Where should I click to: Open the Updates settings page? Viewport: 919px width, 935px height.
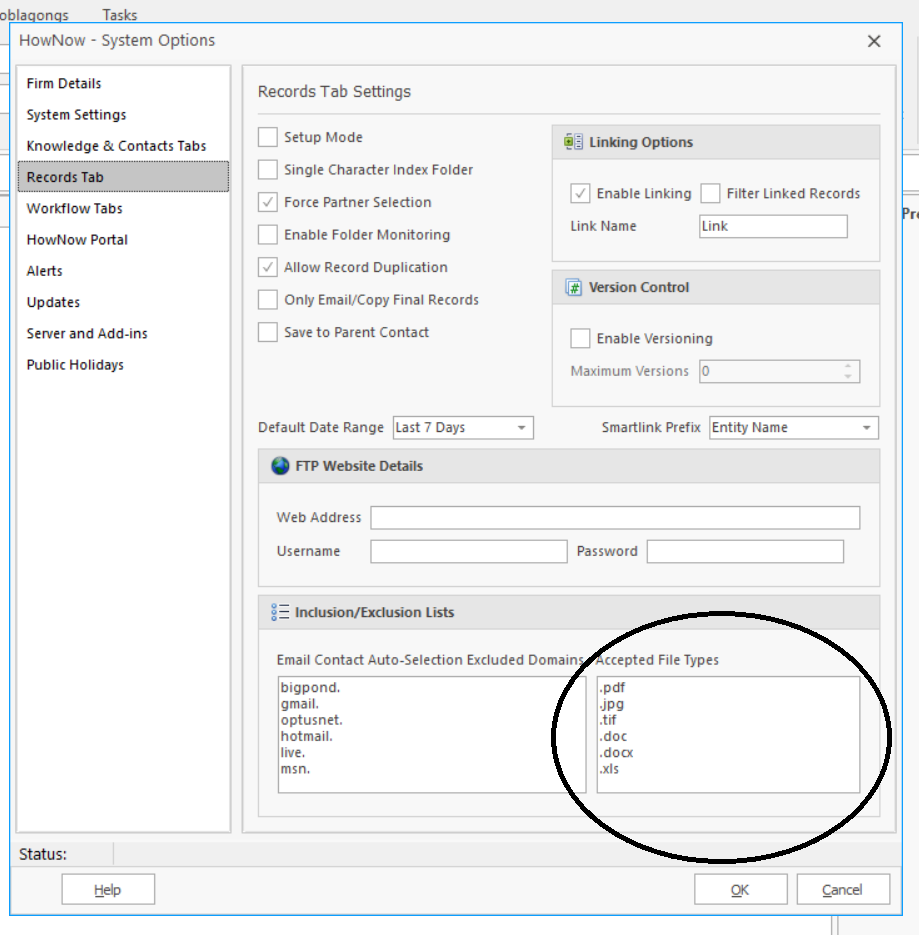(x=53, y=302)
